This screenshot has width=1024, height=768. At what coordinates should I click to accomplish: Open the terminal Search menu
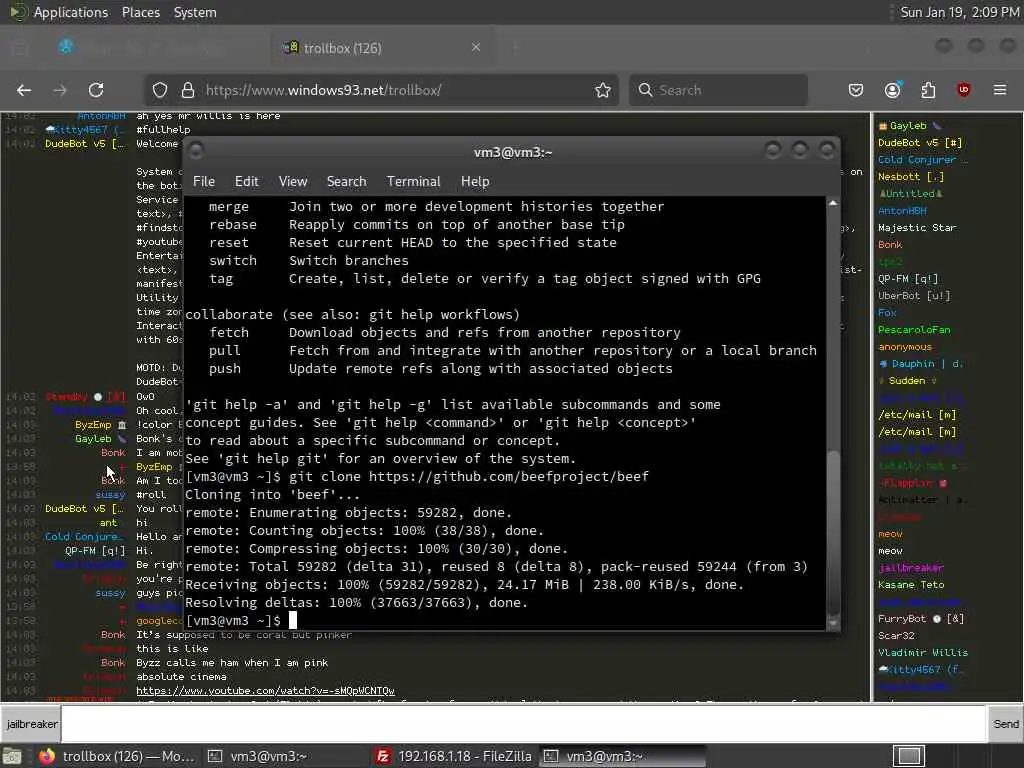[346, 182]
